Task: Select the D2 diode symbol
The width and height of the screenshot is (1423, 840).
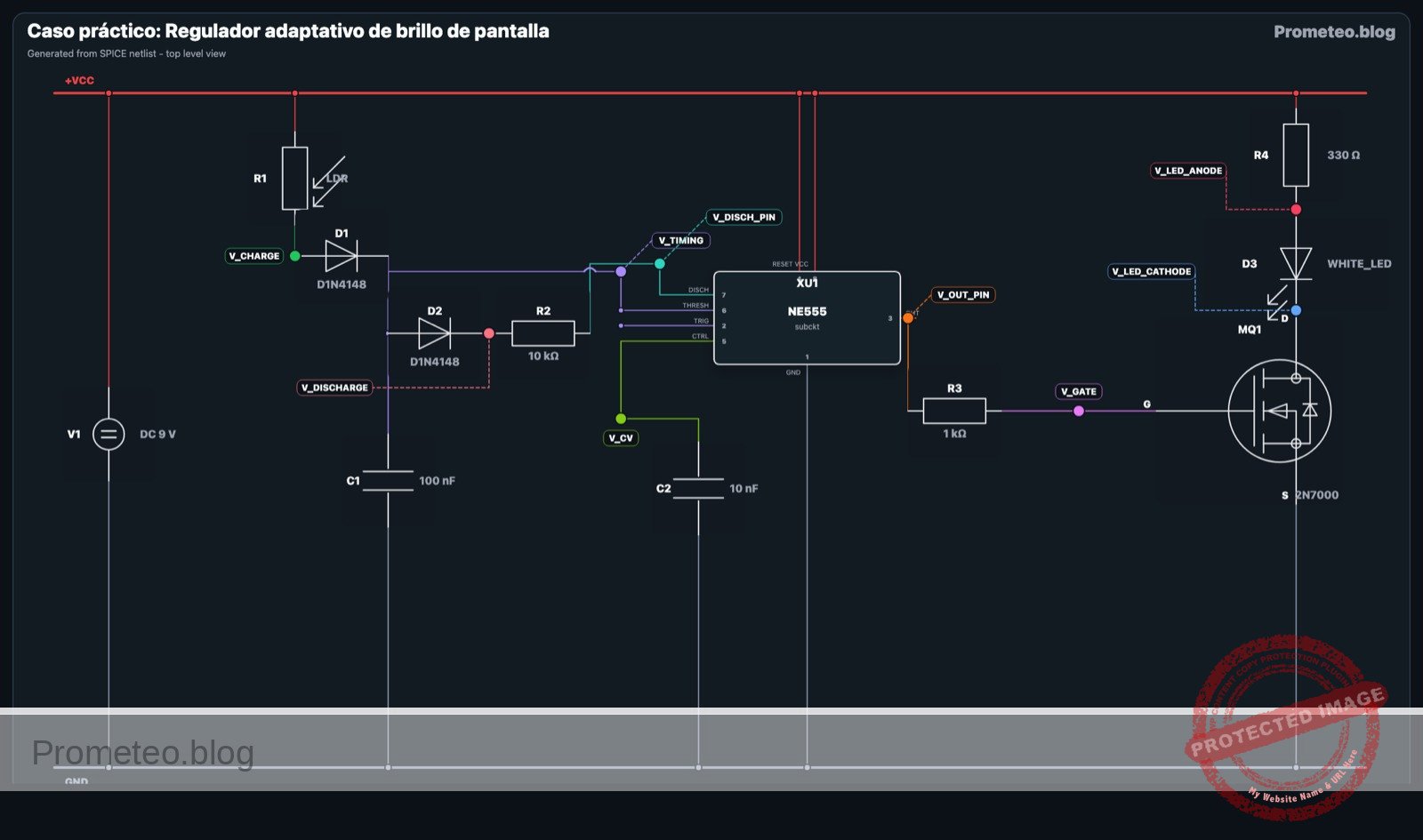Action: click(x=434, y=333)
